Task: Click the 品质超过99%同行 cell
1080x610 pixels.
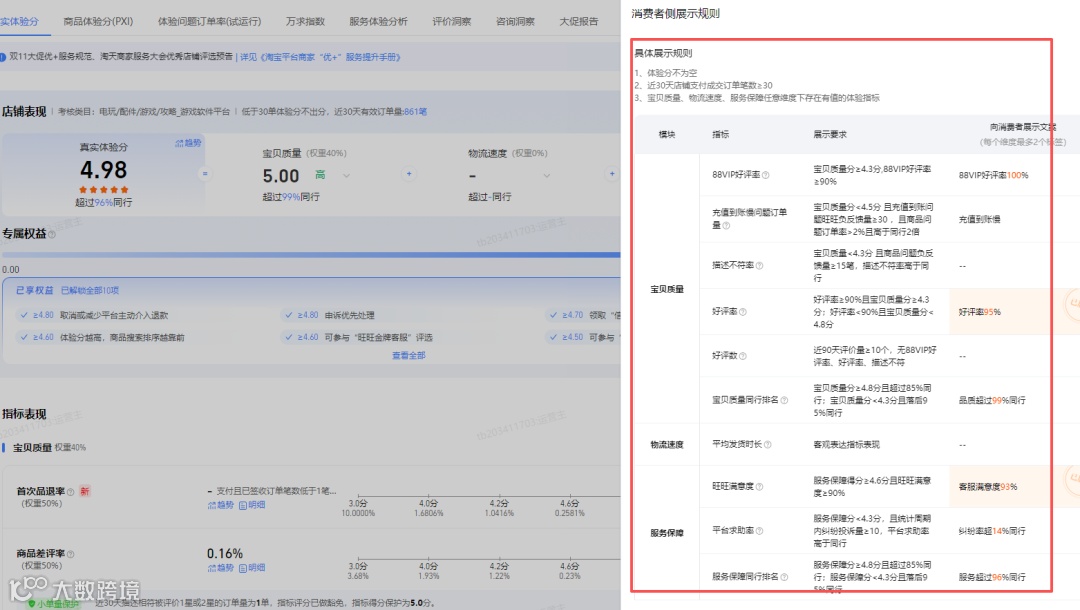Action: pos(992,400)
